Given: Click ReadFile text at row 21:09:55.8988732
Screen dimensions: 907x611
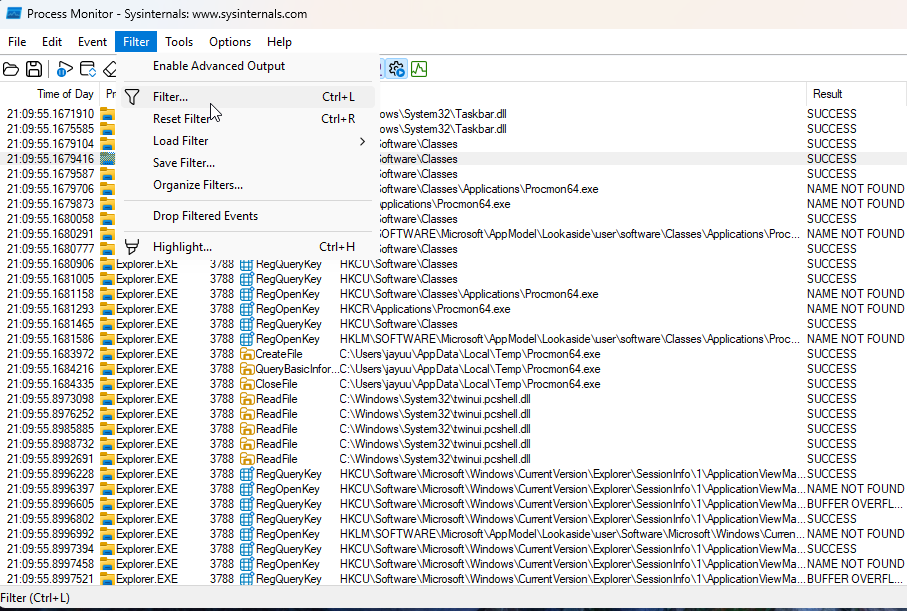Looking at the screenshot, I should pyautogui.click(x=276, y=444).
